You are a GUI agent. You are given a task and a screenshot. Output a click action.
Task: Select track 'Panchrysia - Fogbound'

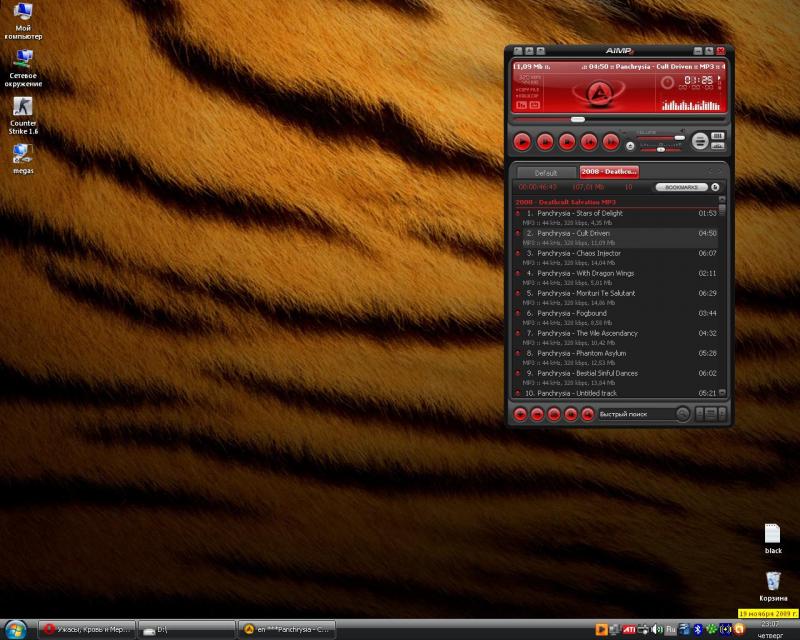[616, 317]
